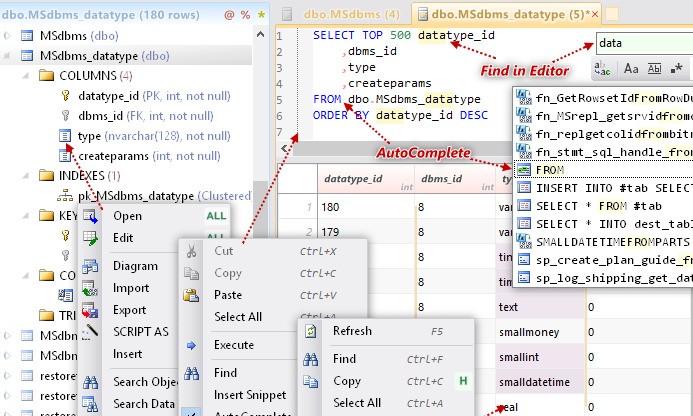Click the datatype_id column header
This screenshot has height=416, width=693.
click(x=366, y=179)
